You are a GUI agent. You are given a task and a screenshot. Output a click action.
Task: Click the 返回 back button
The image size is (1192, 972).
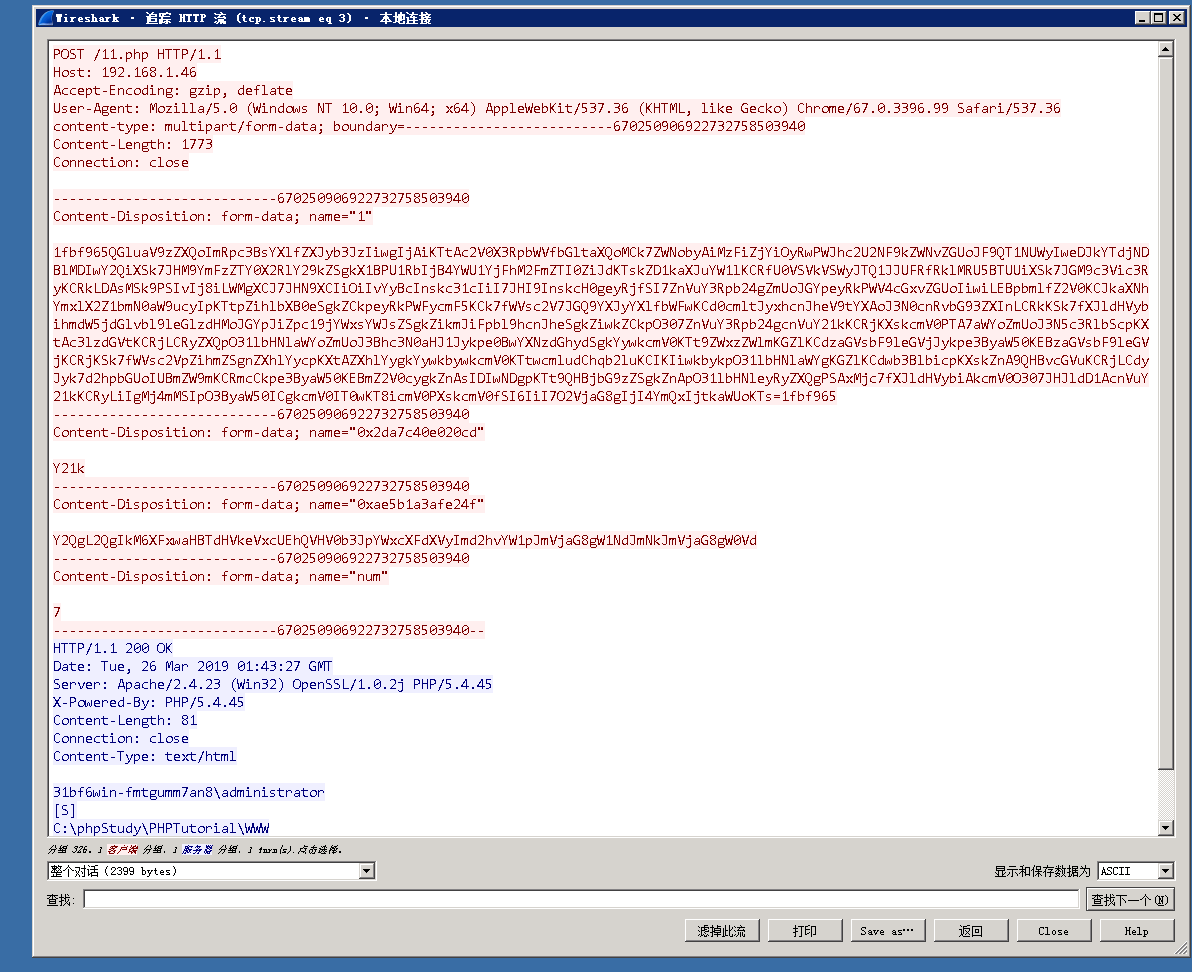970,931
